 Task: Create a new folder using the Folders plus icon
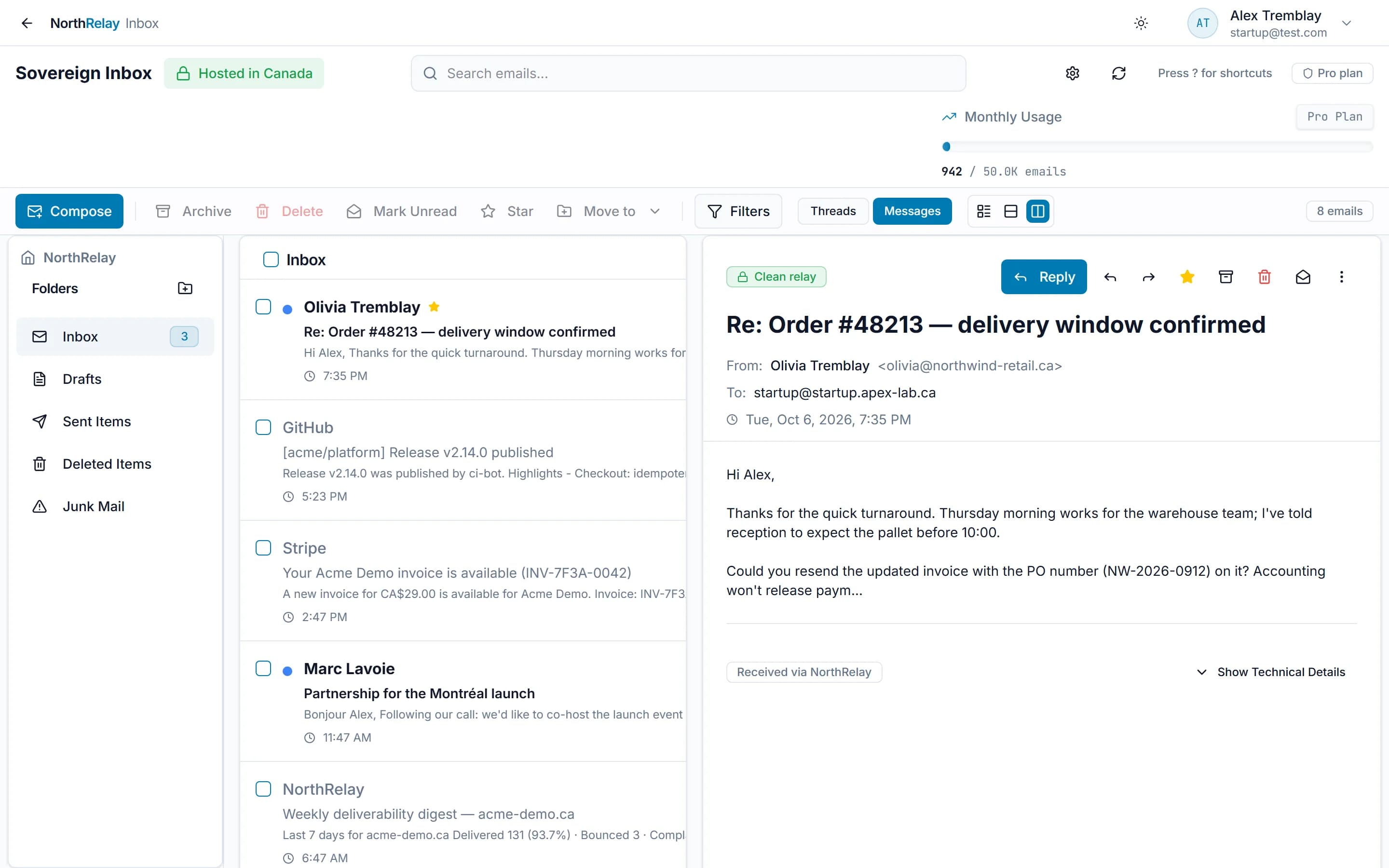(x=185, y=288)
